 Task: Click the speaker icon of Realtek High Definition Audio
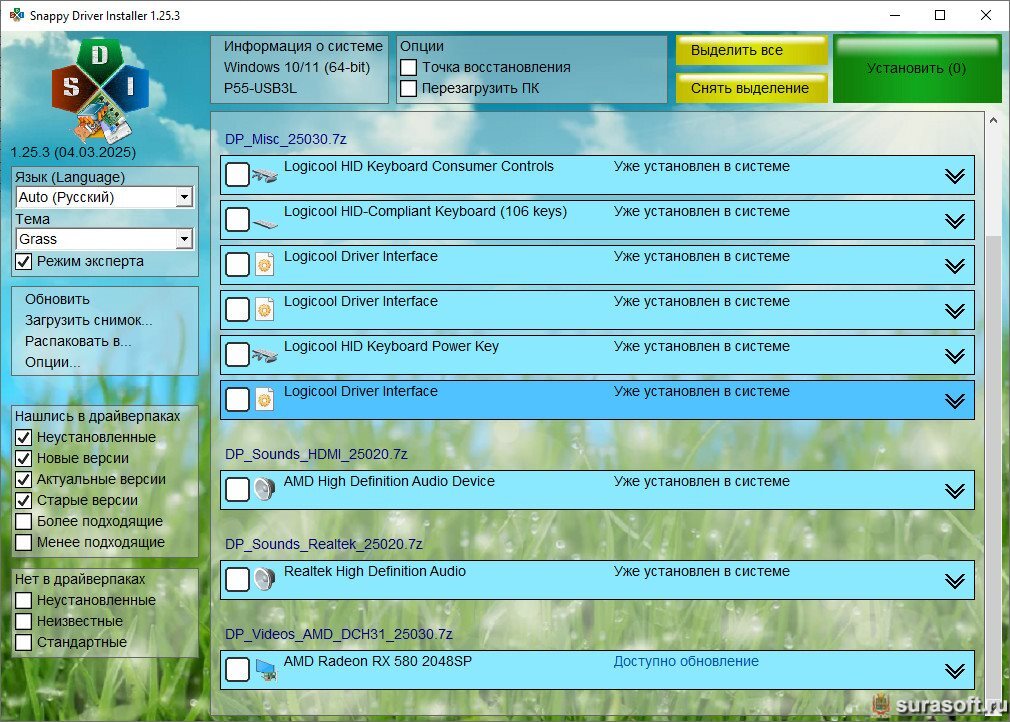point(264,580)
